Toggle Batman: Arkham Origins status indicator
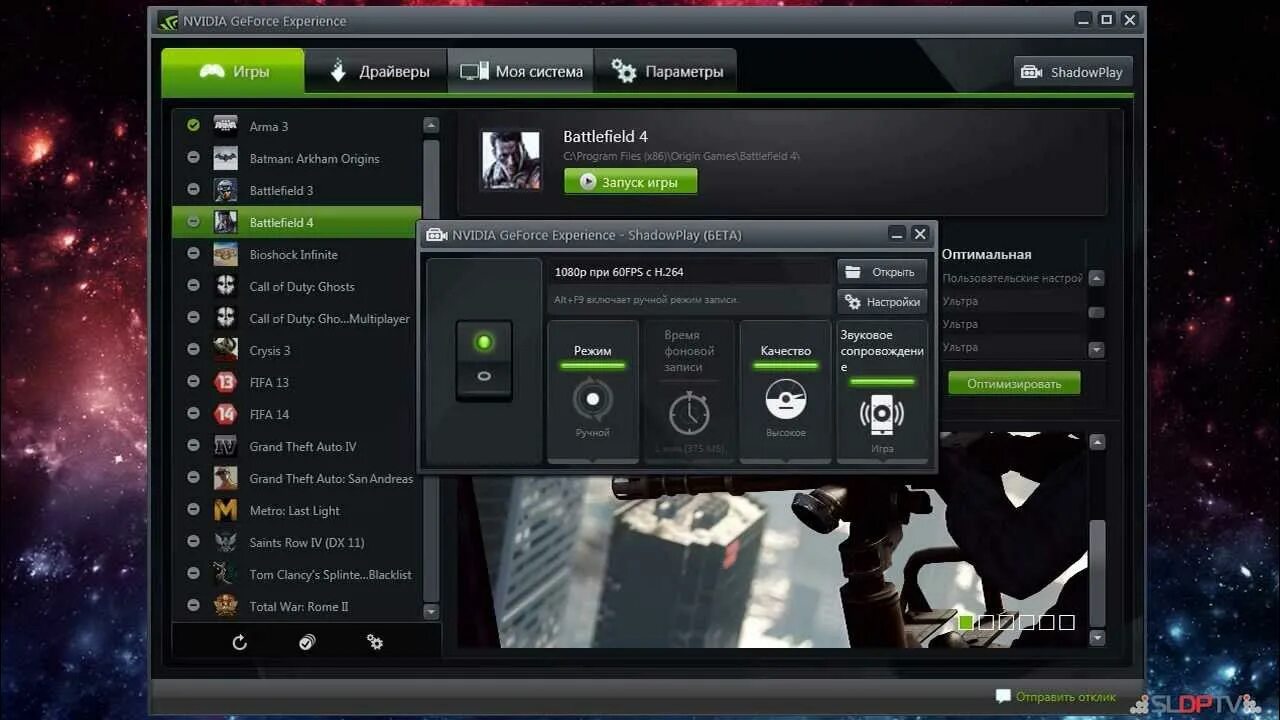Screen dimensions: 1280x720 click(193, 158)
